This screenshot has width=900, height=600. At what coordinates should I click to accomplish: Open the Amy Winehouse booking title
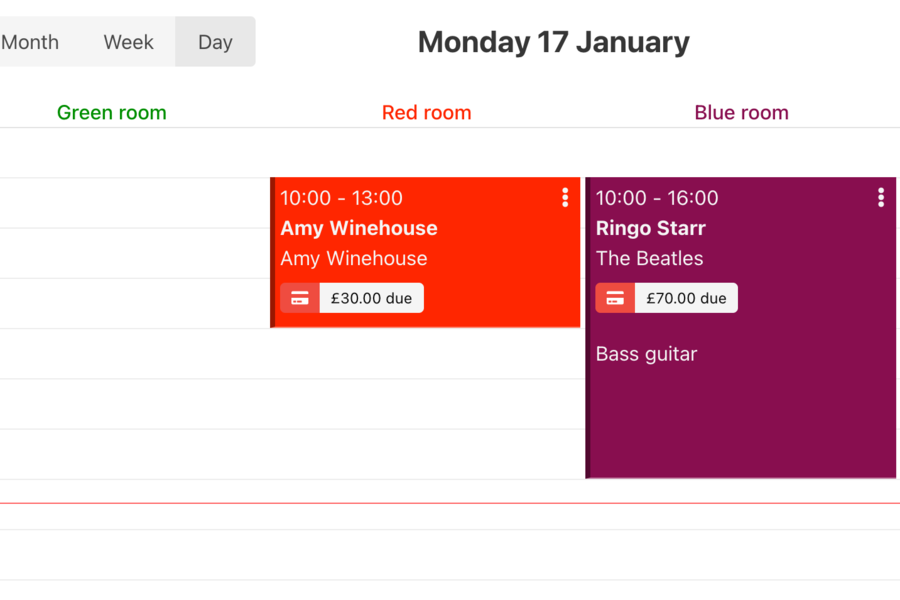[x=359, y=228]
